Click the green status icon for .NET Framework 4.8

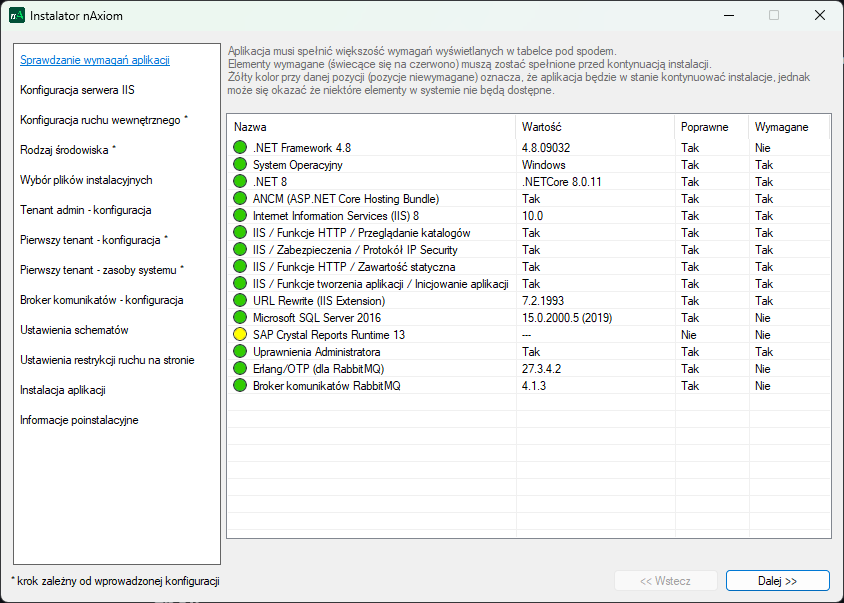pyautogui.click(x=240, y=148)
